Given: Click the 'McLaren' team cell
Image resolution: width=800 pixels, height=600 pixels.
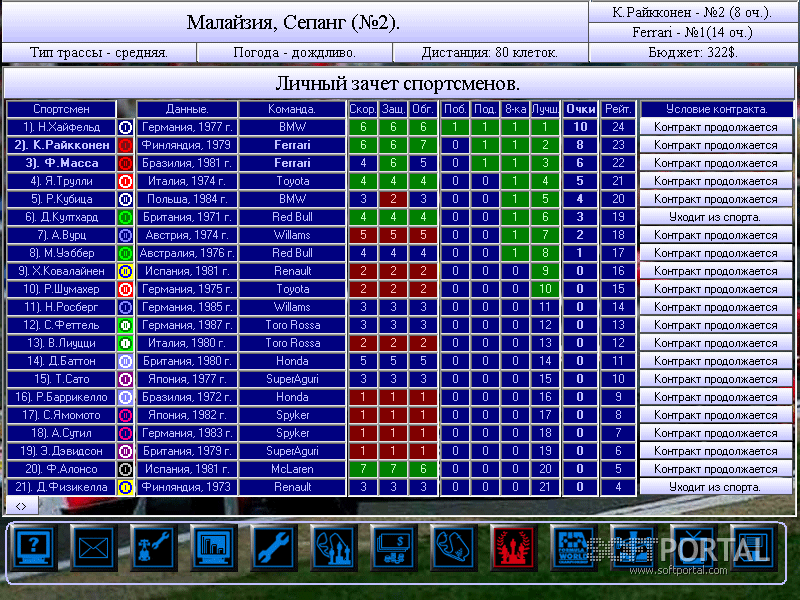Looking at the screenshot, I should [292, 469].
